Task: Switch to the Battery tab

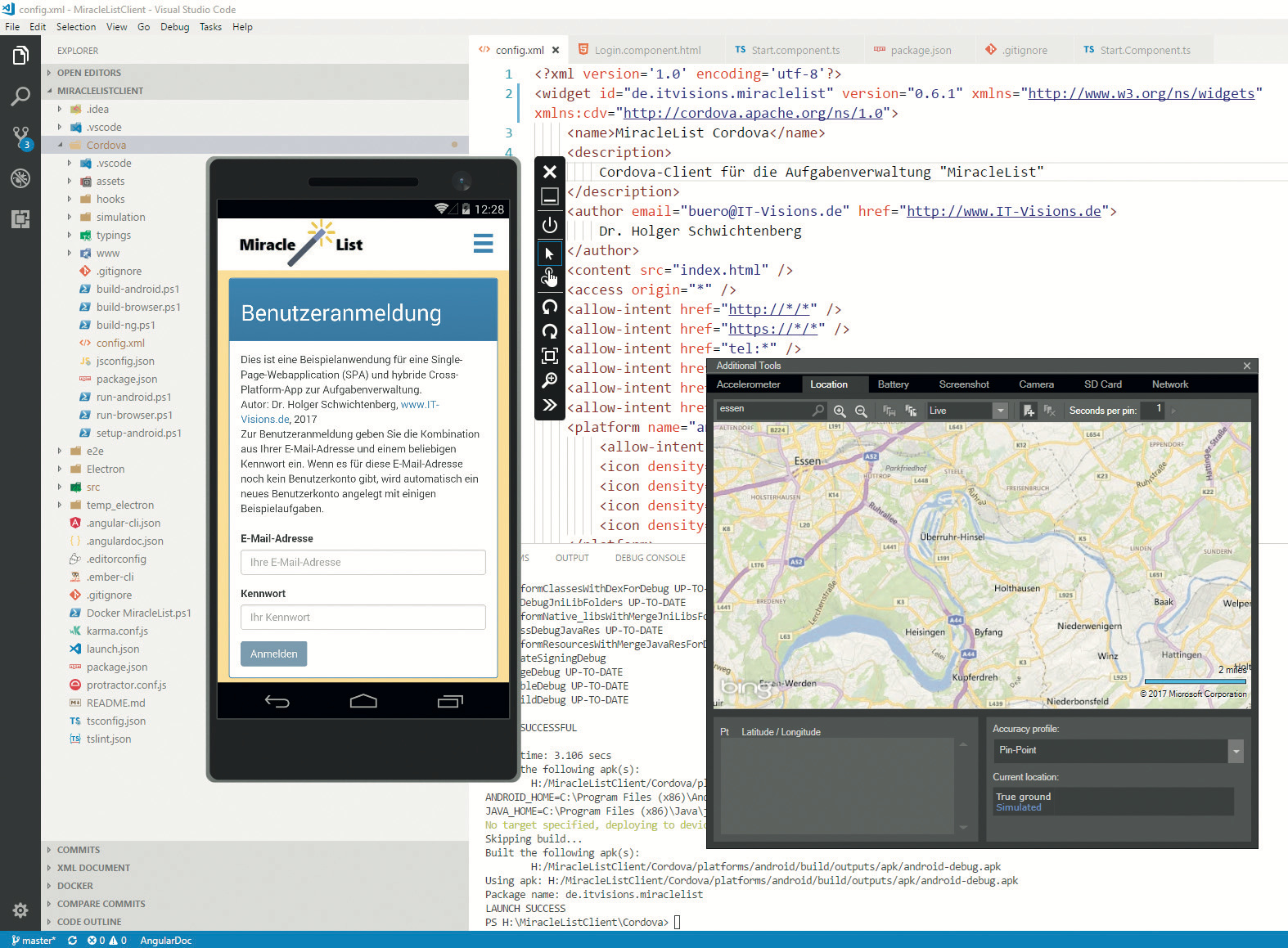Action: coord(893,384)
